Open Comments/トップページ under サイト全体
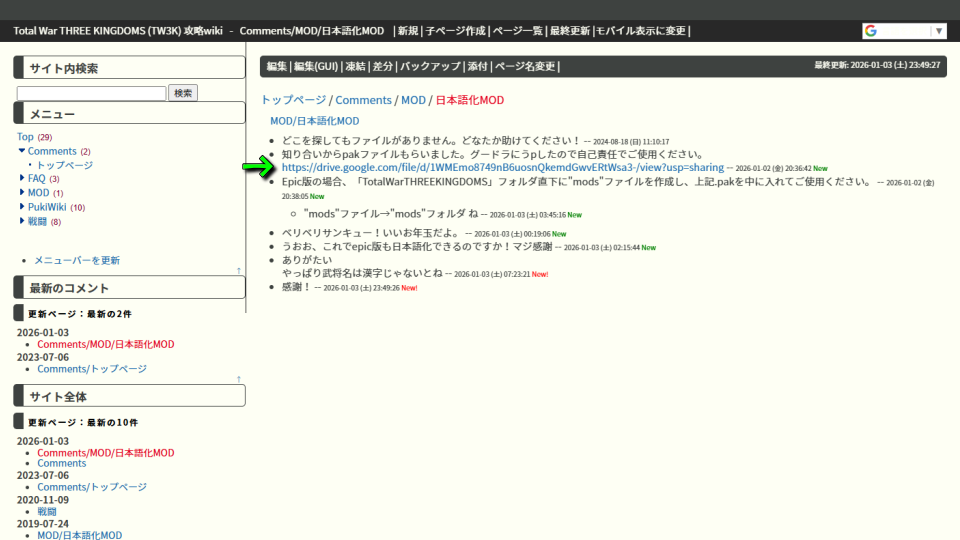This screenshot has height=540, width=960. [92, 487]
